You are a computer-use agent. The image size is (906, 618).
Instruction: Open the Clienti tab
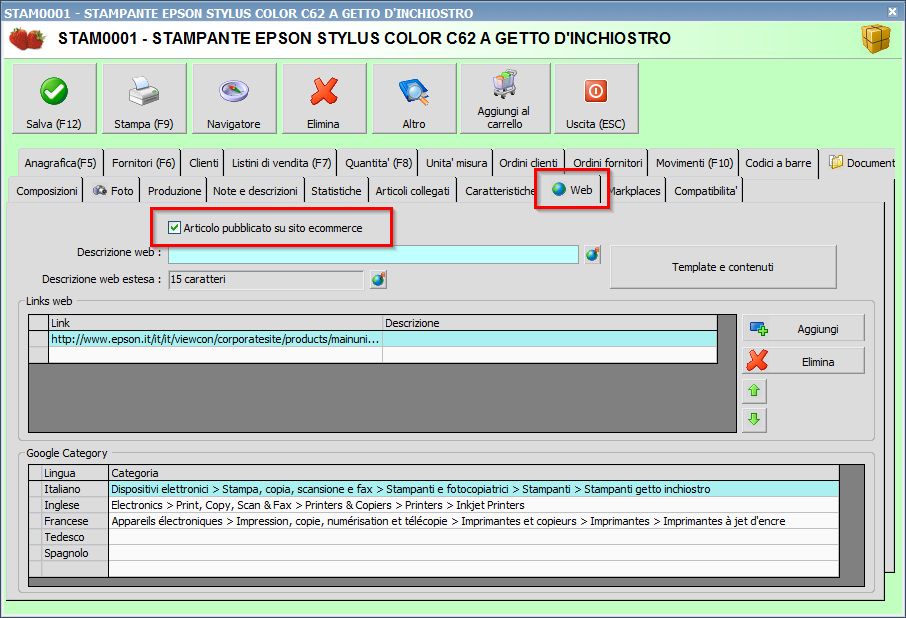click(x=204, y=163)
